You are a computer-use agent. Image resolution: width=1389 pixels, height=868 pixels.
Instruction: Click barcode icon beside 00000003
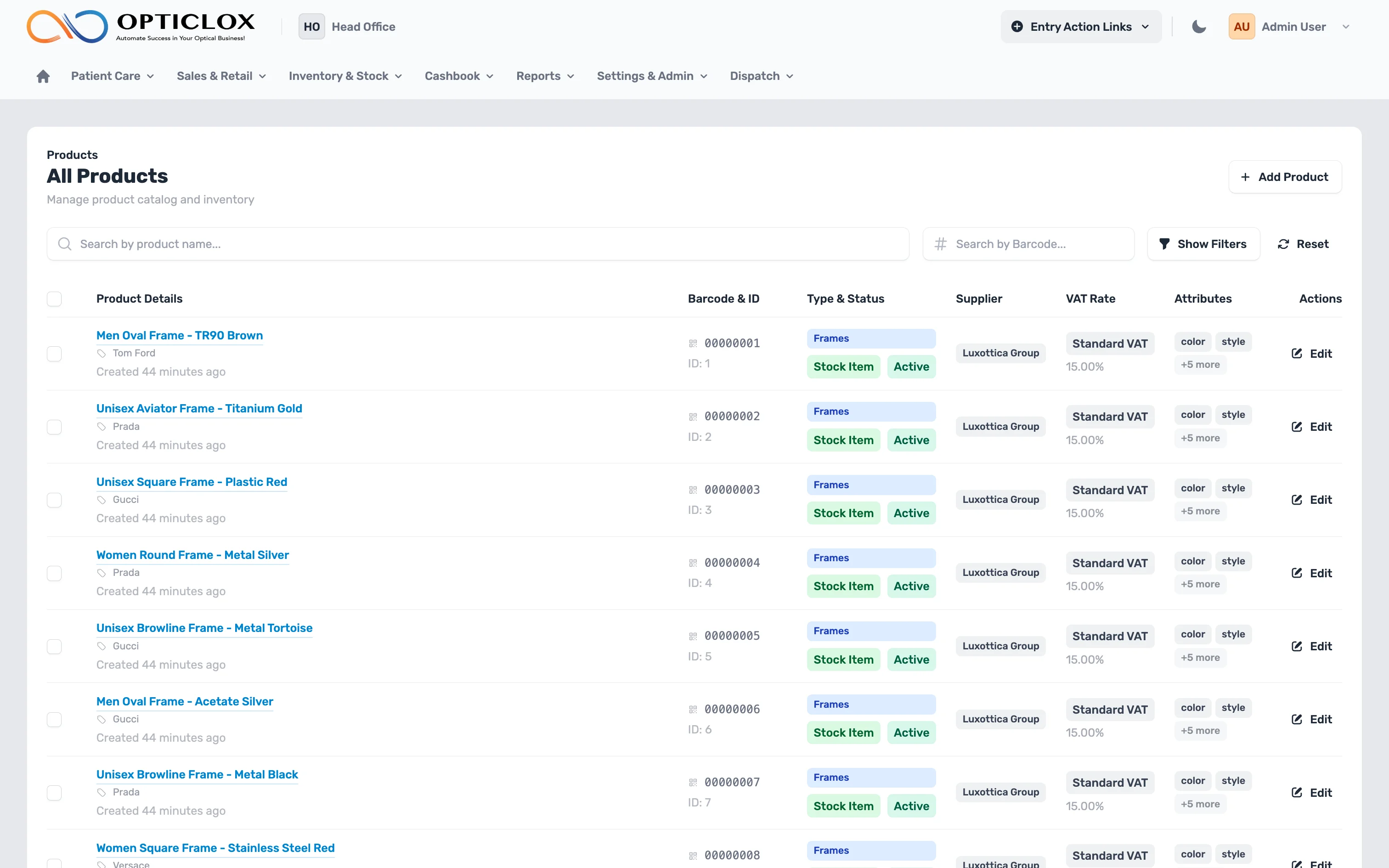pos(693,490)
